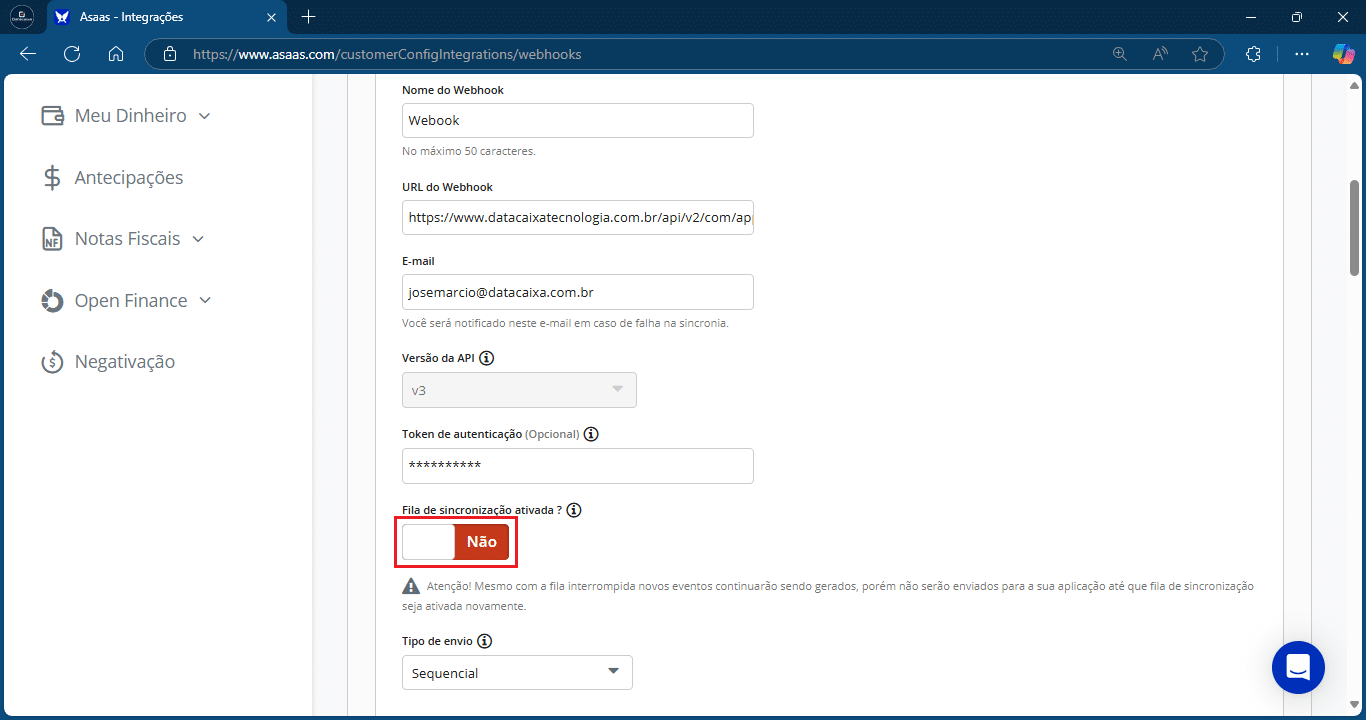This screenshot has height=720, width=1366.
Task: Click the URL do Webhook text field
Action: coord(577,217)
